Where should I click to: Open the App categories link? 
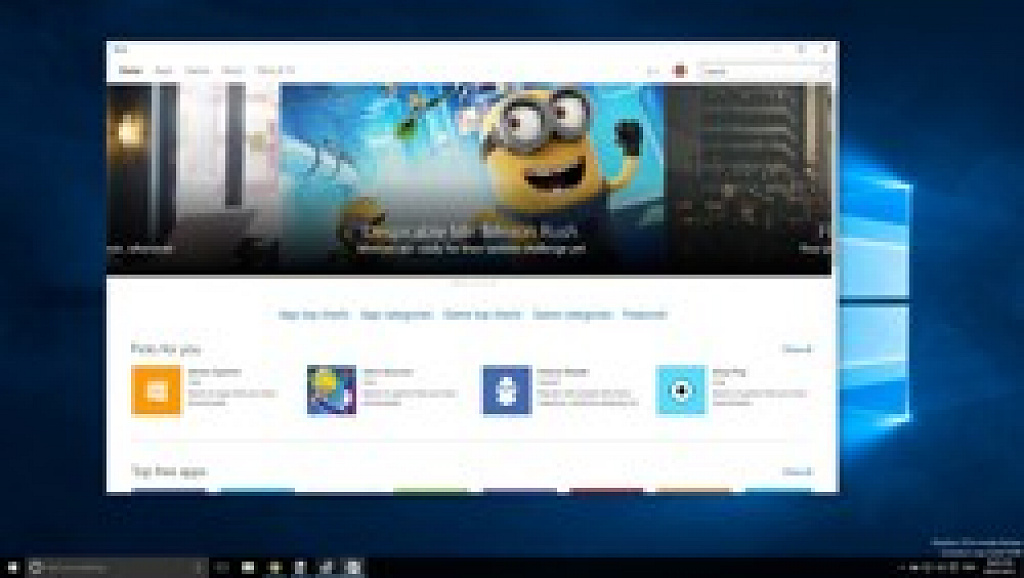click(x=396, y=315)
